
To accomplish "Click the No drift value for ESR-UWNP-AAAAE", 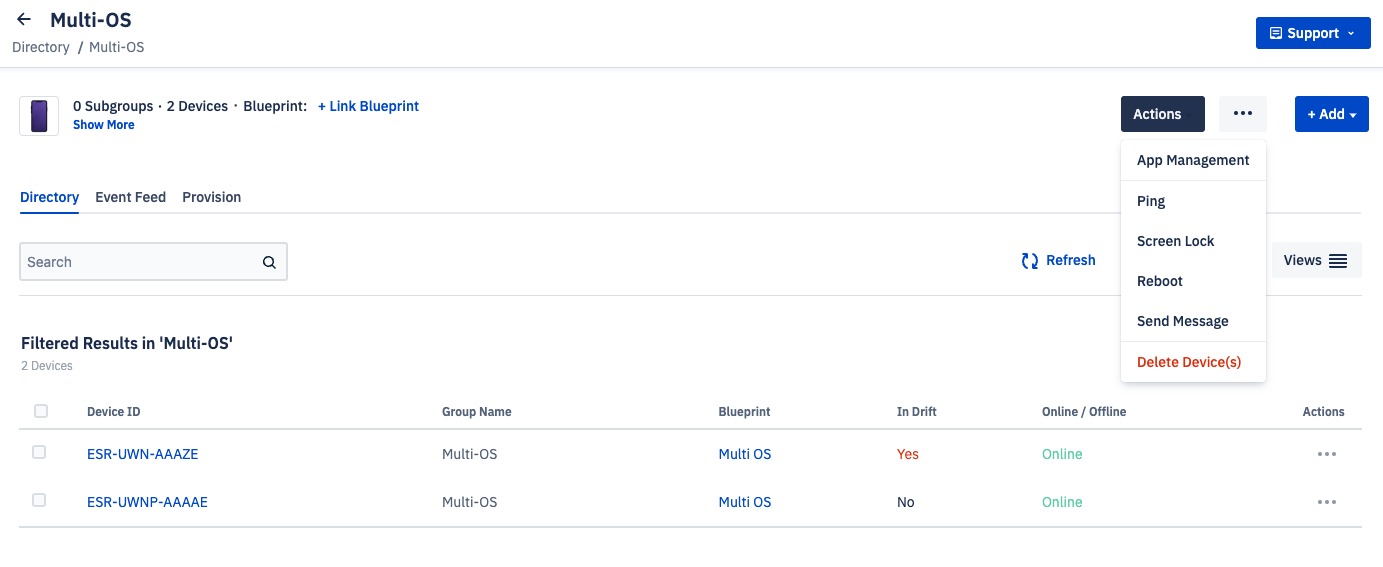I will (906, 502).
